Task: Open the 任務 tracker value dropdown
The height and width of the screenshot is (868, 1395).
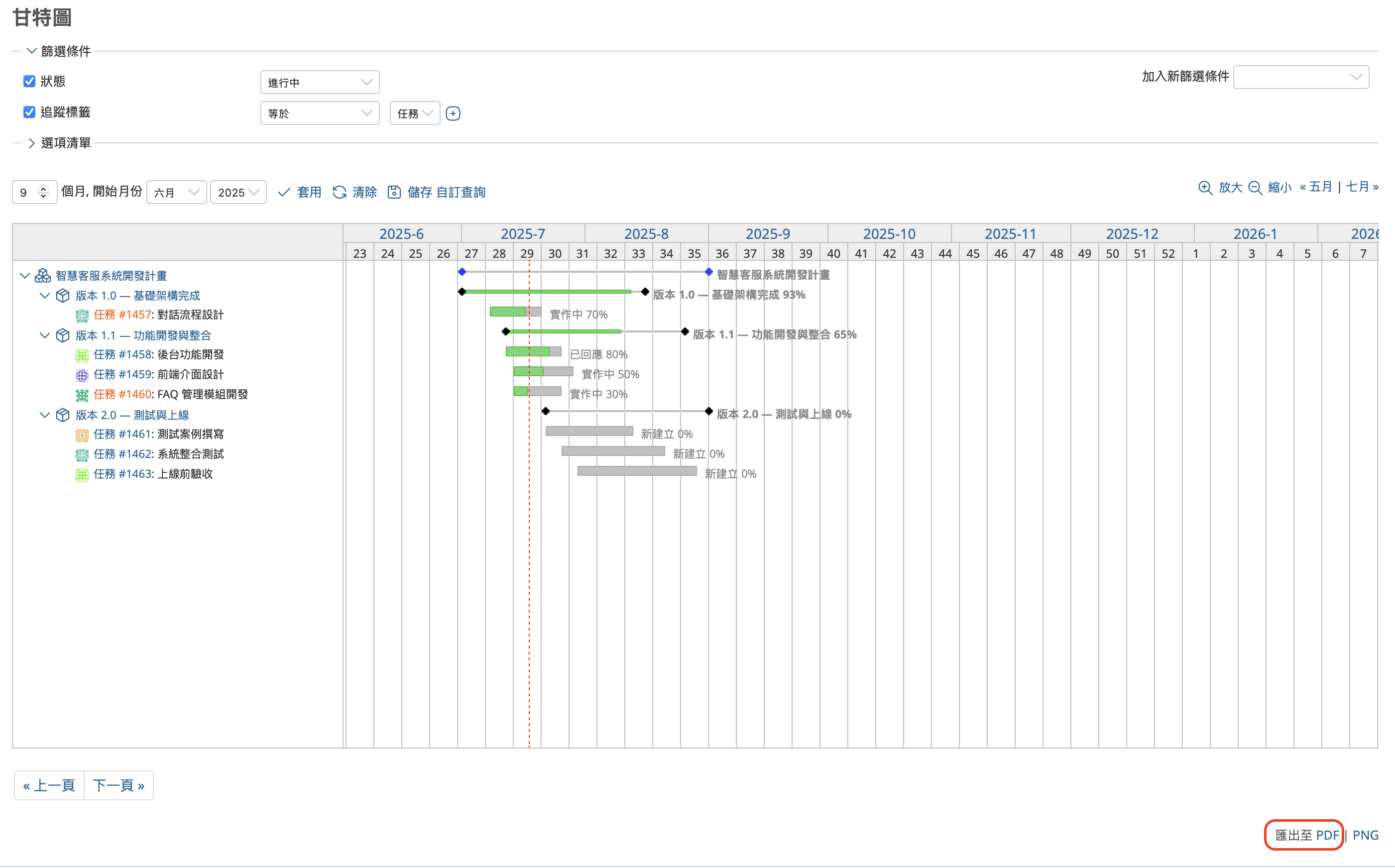Action: (415, 113)
